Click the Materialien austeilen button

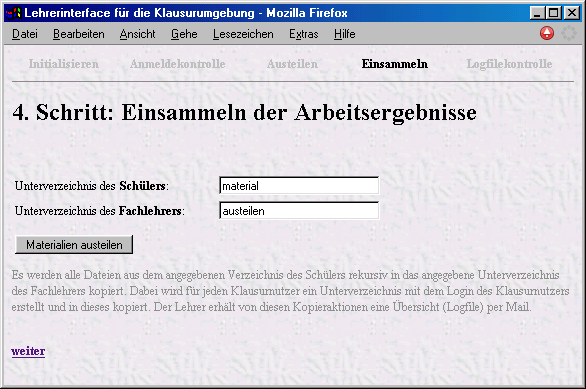pyautogui.click(x=74, y=245)
